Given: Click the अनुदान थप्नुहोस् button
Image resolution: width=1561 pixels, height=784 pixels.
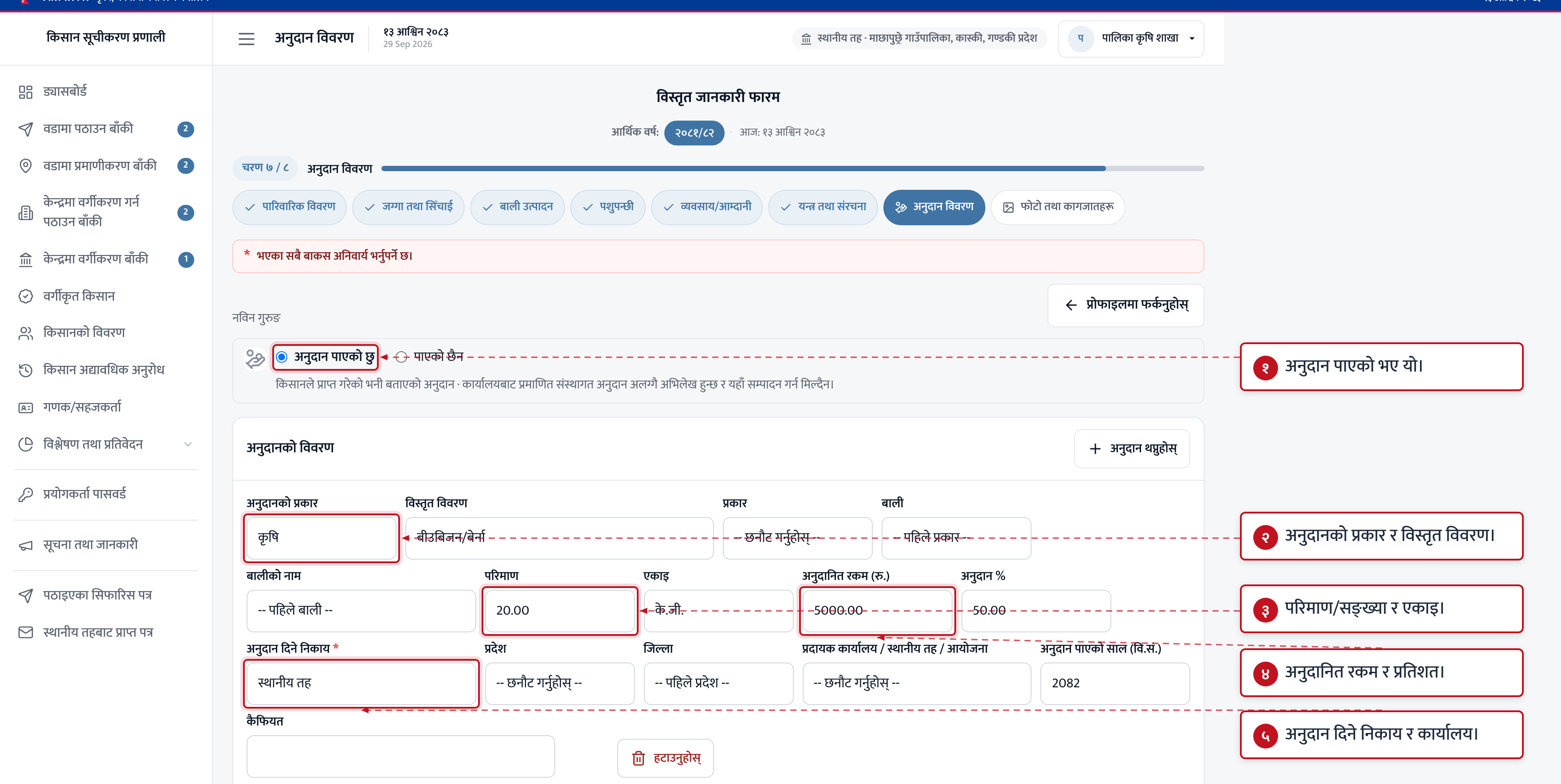Looking at the screenshot, I should (x=1131, y=449).
